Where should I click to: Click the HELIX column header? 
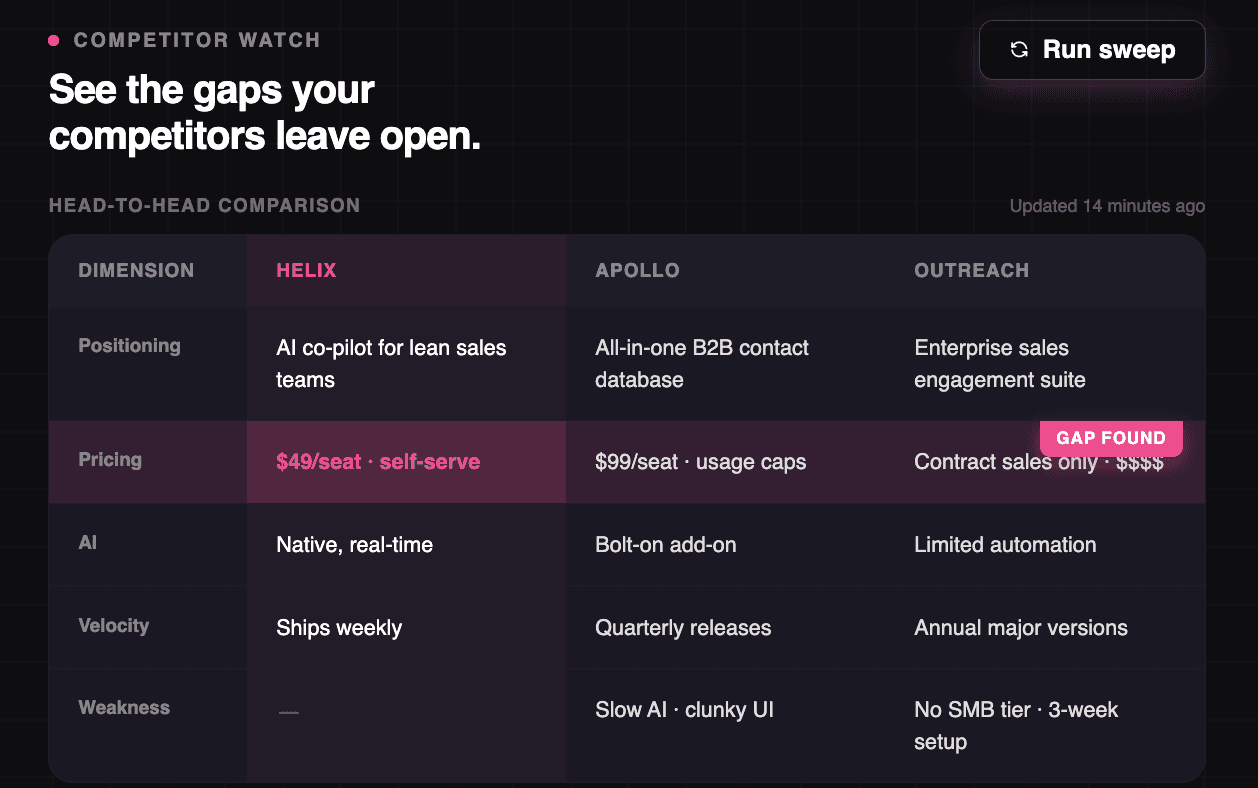click(306, 271)
